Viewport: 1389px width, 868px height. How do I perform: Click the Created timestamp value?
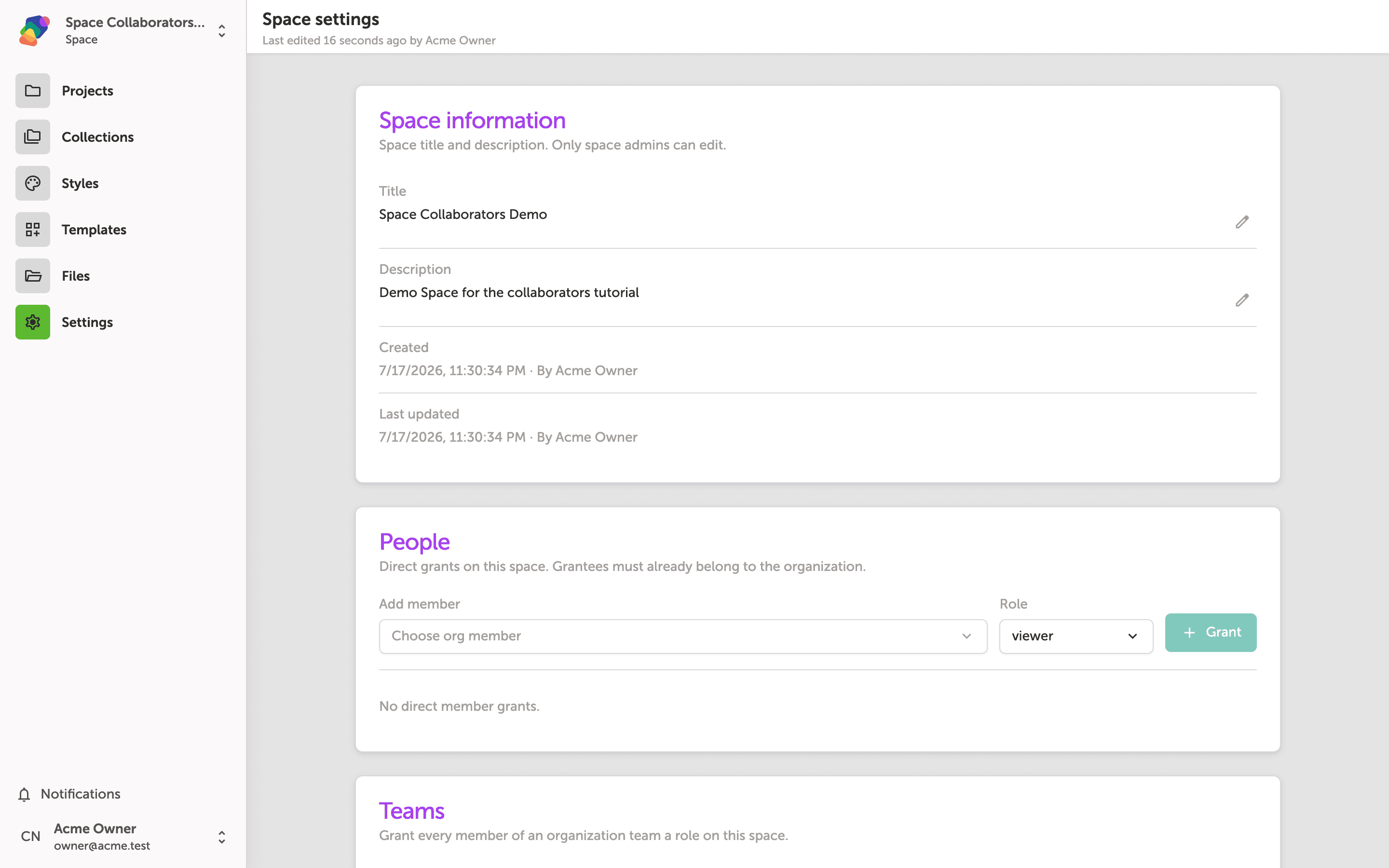508,370
